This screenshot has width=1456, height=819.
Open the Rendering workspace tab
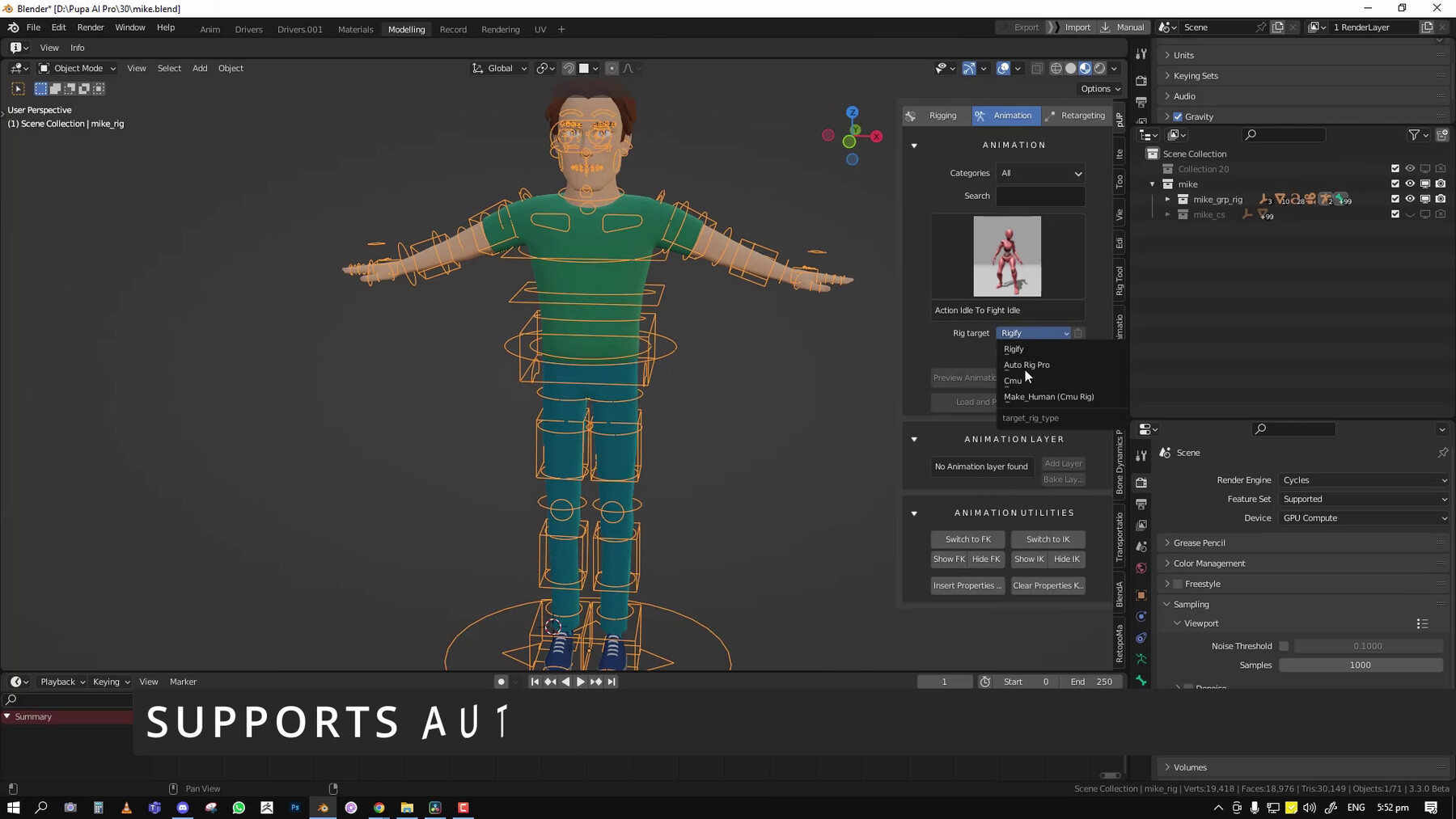(500, 29)
